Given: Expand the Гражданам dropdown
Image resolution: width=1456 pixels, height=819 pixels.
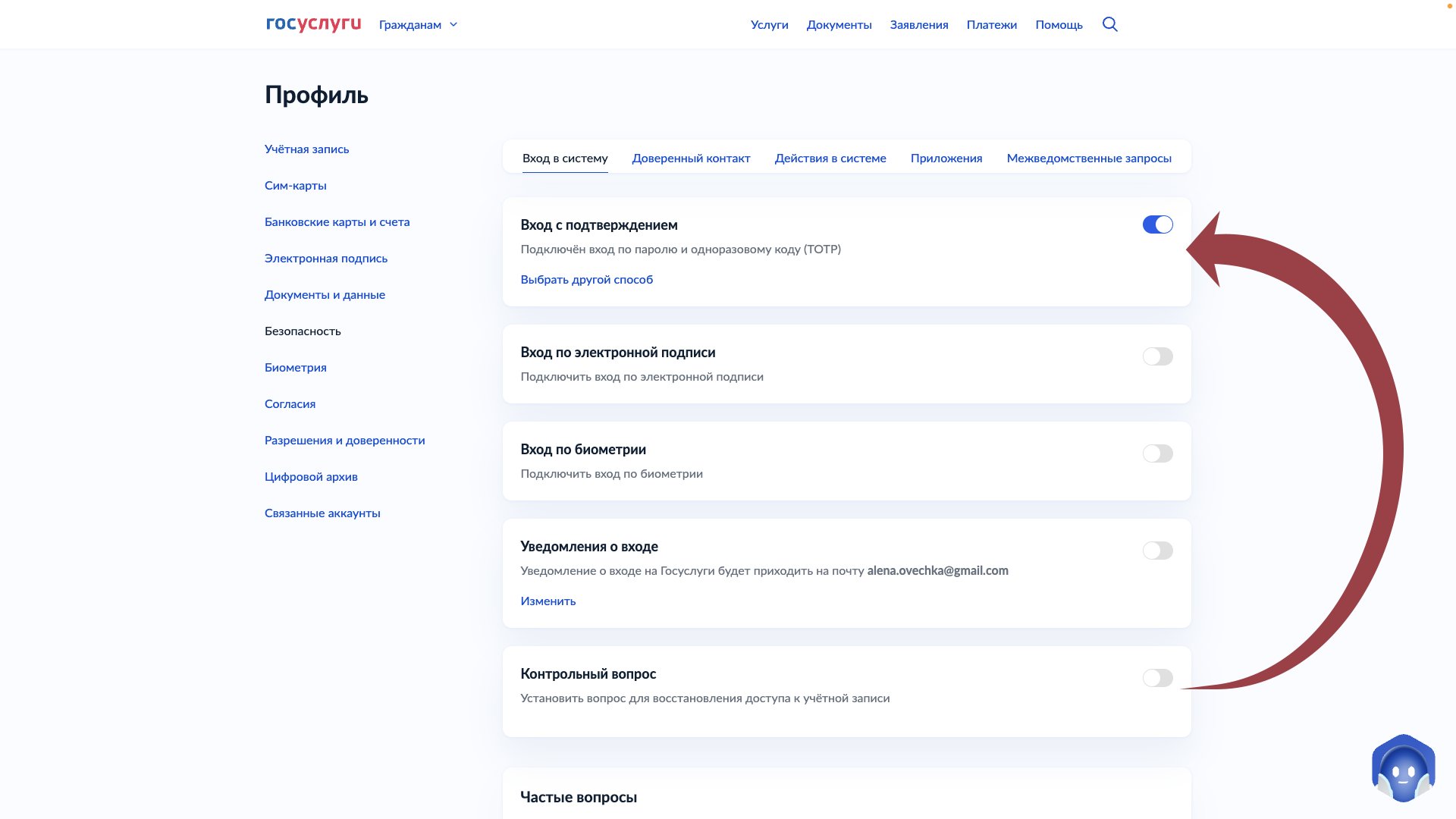Looking at the screenshot, I should (x=418, y=24).
